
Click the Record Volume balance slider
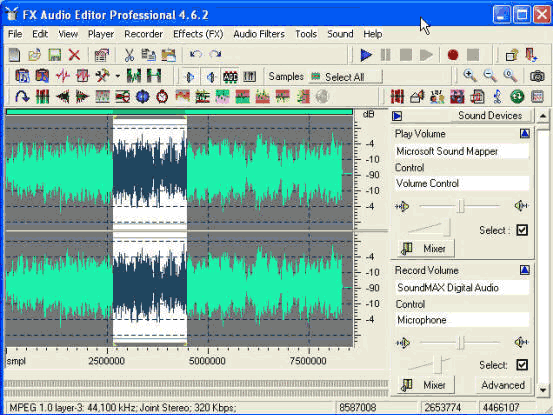(x=460, y=342)
